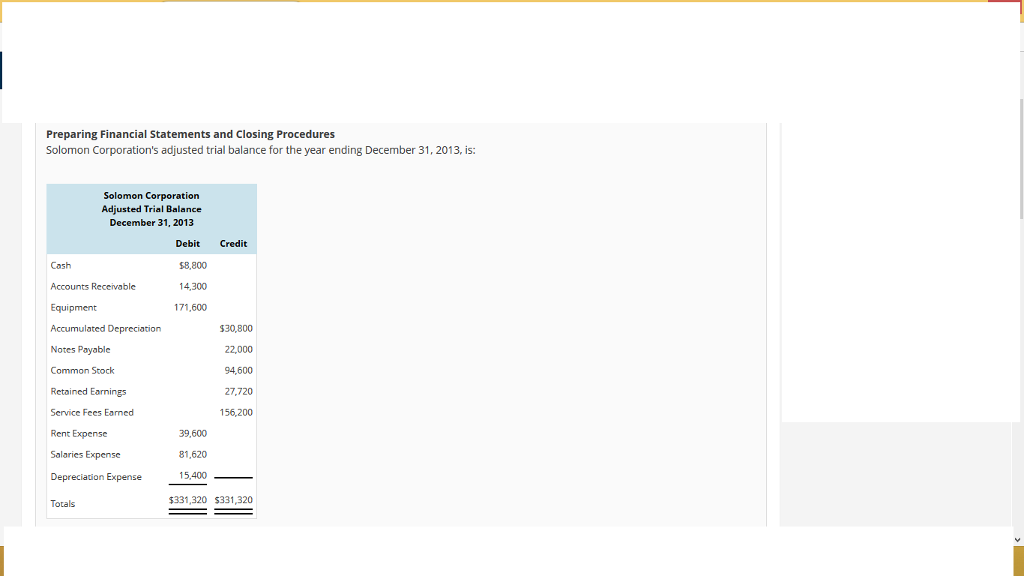Click the Preparing Financial Statements heading
The height and width of the screenshot is (576, 1024).
pyautogui.click(x=190, y=133)
